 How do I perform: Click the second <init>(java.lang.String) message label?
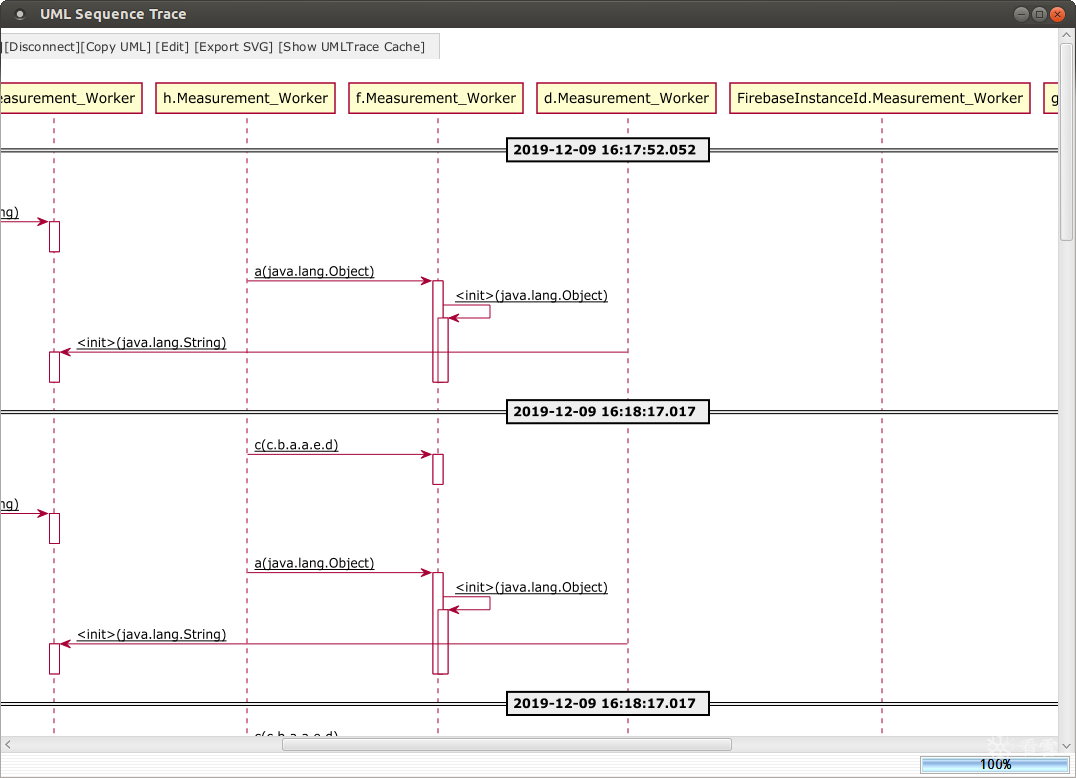[x=152, y=635]
